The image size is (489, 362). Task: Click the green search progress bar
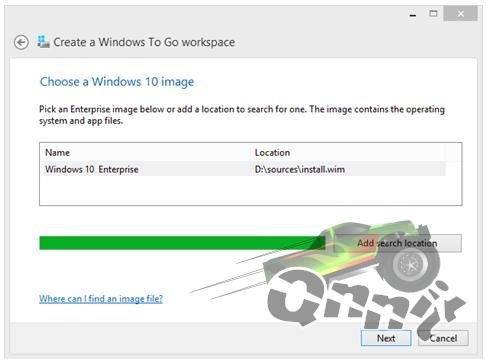coord(182,243)
